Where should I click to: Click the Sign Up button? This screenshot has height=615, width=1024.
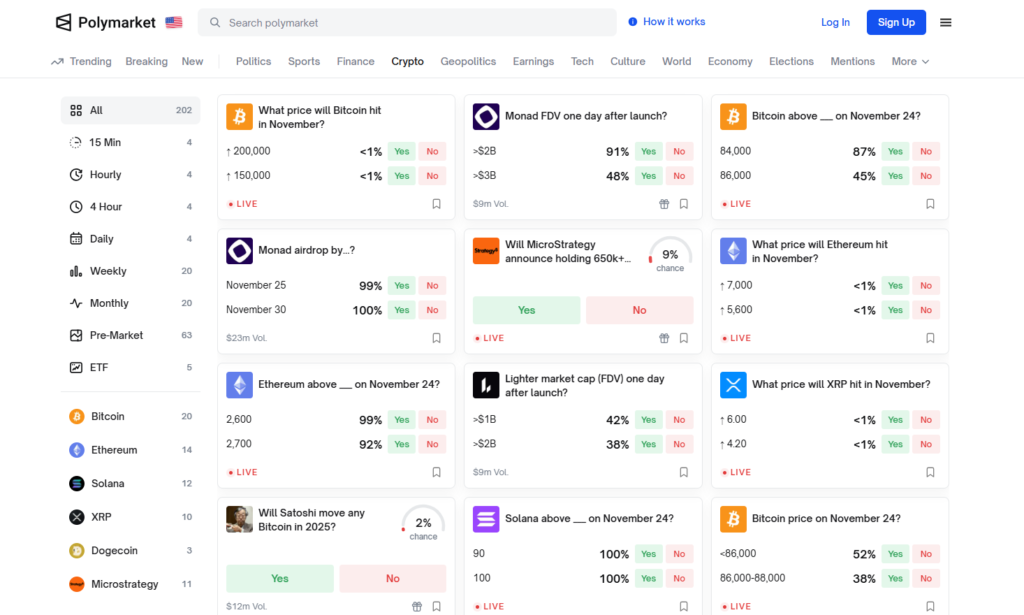(895, 22)
